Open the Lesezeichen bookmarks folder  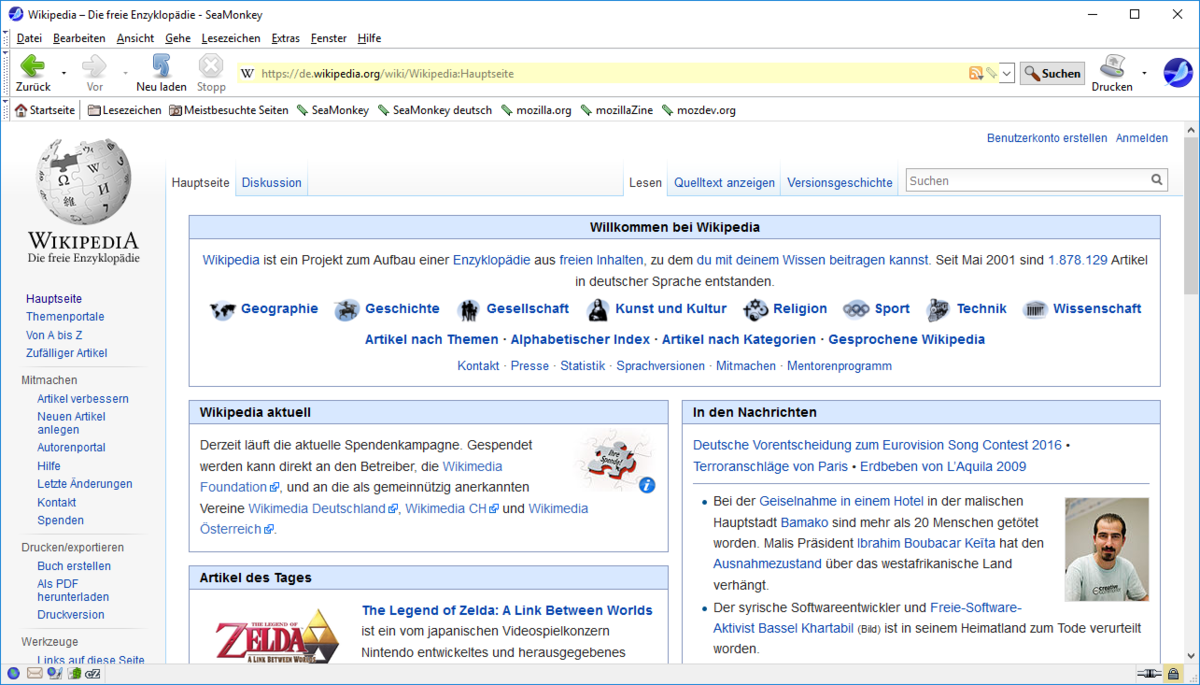coord(124,110)
